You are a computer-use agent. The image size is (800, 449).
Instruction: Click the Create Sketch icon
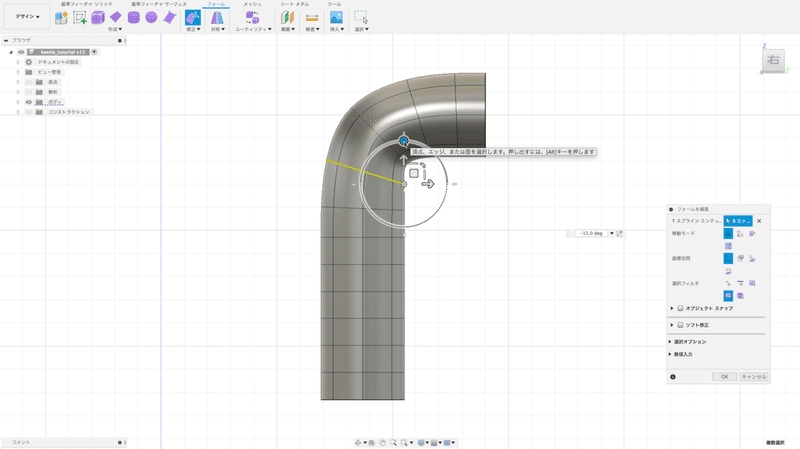tap(80, 18)
